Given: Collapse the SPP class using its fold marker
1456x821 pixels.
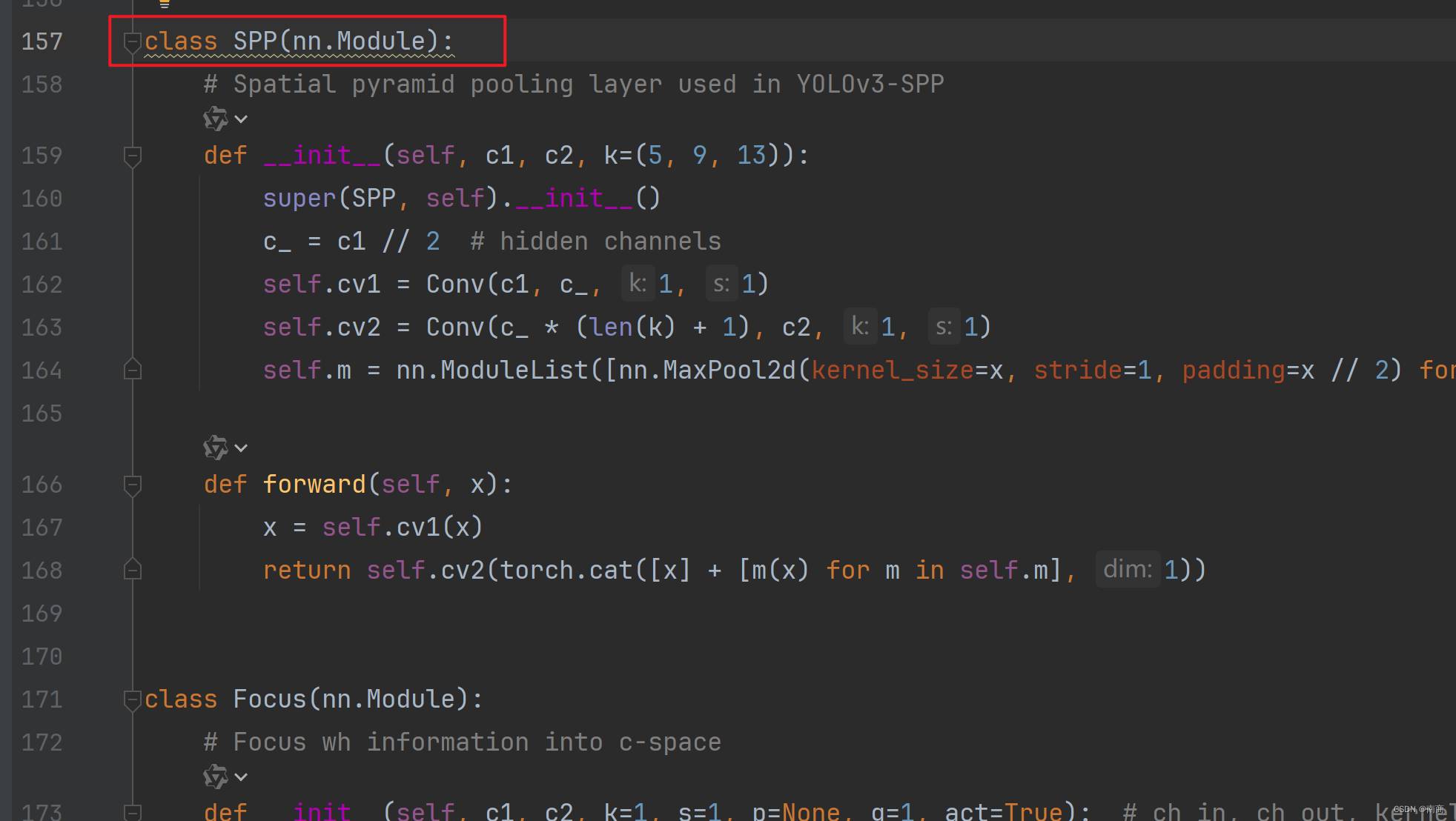Looking at the screenshot, I should (133, 42).
